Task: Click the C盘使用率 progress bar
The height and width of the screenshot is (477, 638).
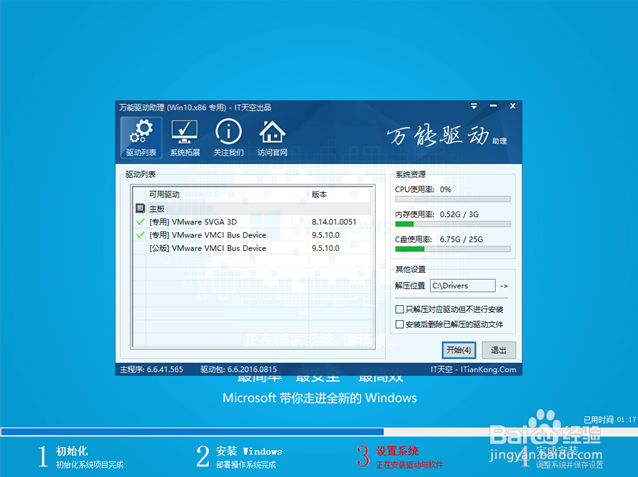Action: click(x=452, y=249)
